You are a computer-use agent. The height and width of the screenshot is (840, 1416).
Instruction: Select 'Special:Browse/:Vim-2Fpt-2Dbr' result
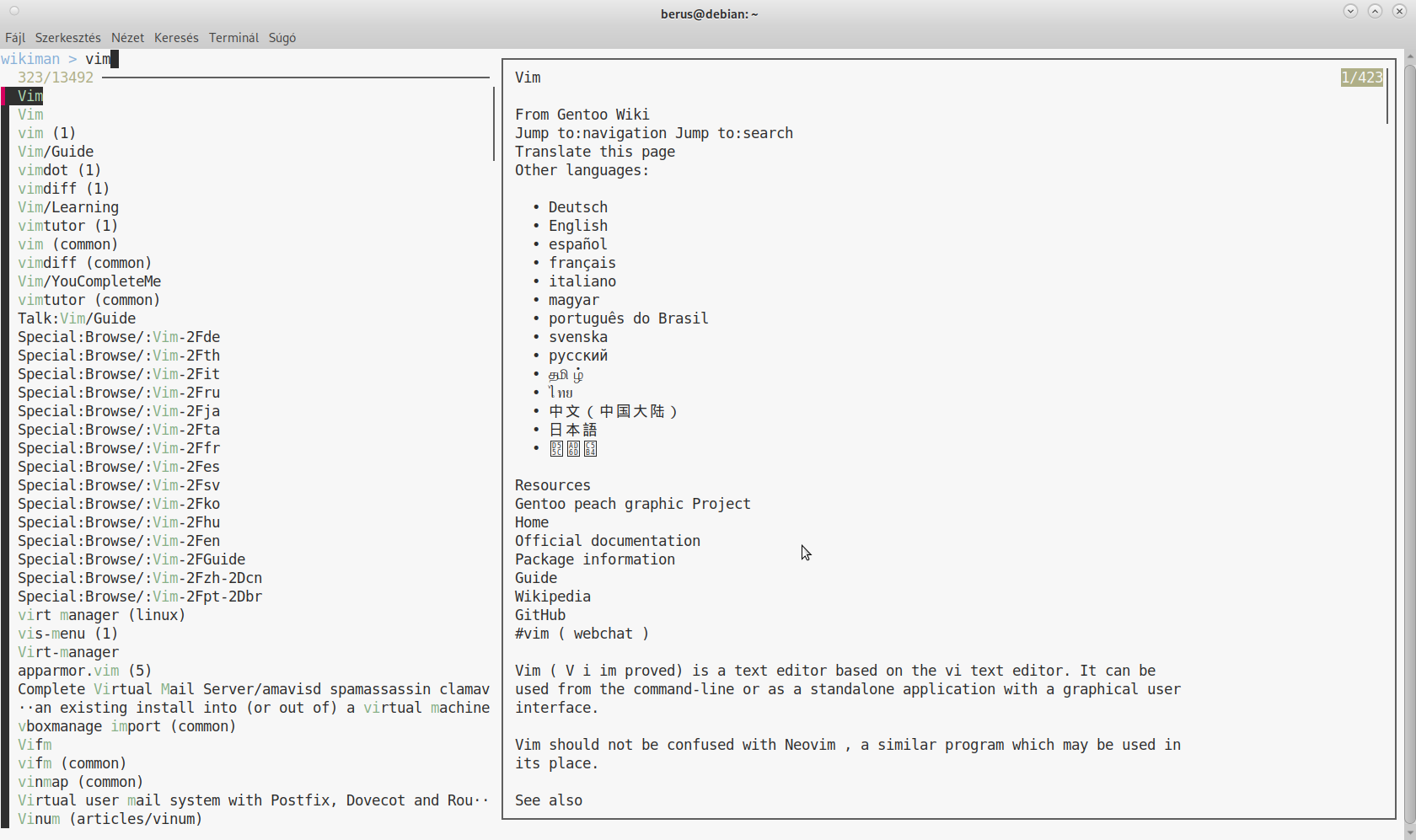(140, 597)
